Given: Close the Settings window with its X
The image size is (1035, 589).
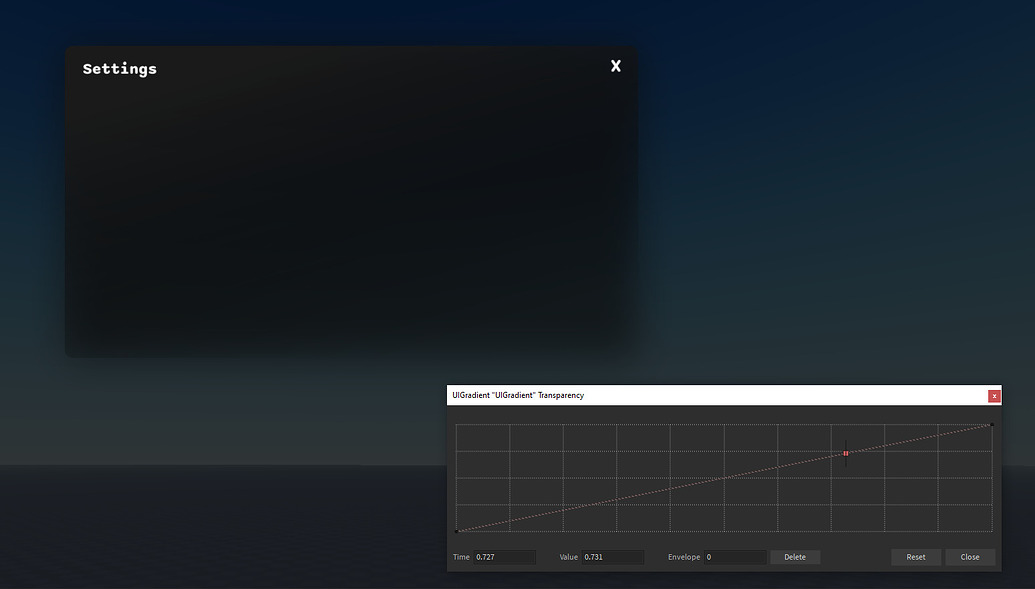Looking at the screenshot, I should 615,66.
